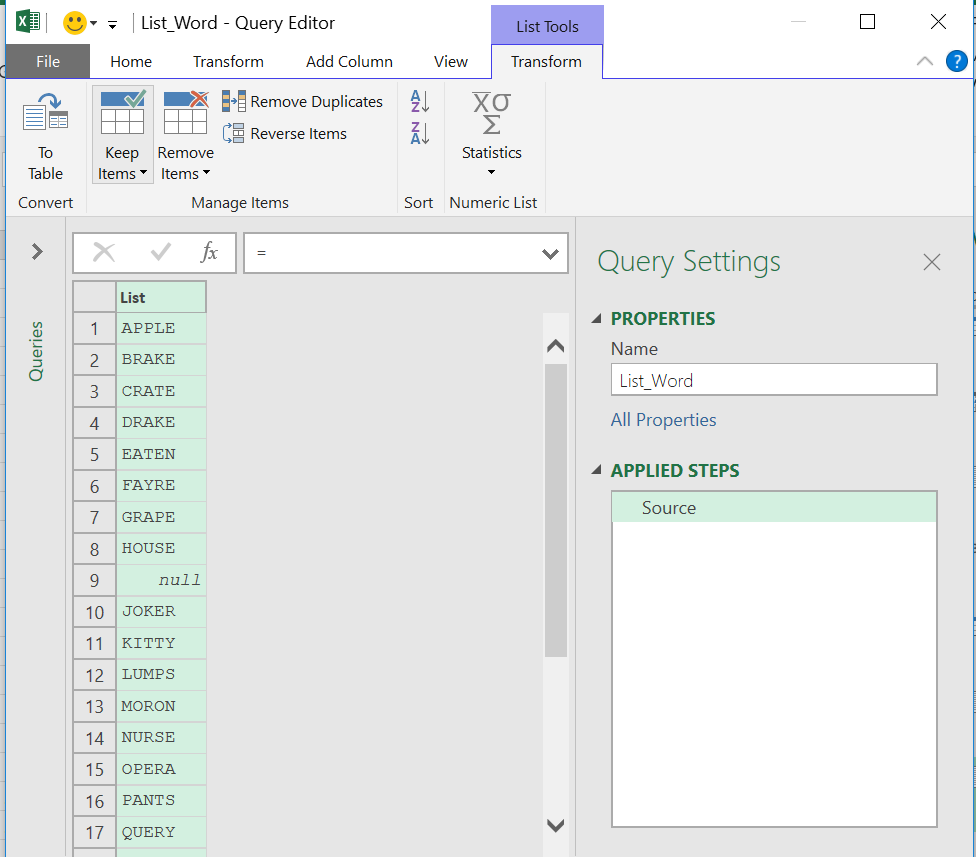
Task: Select the OPERA list item
Action: [x=161, y=769]
